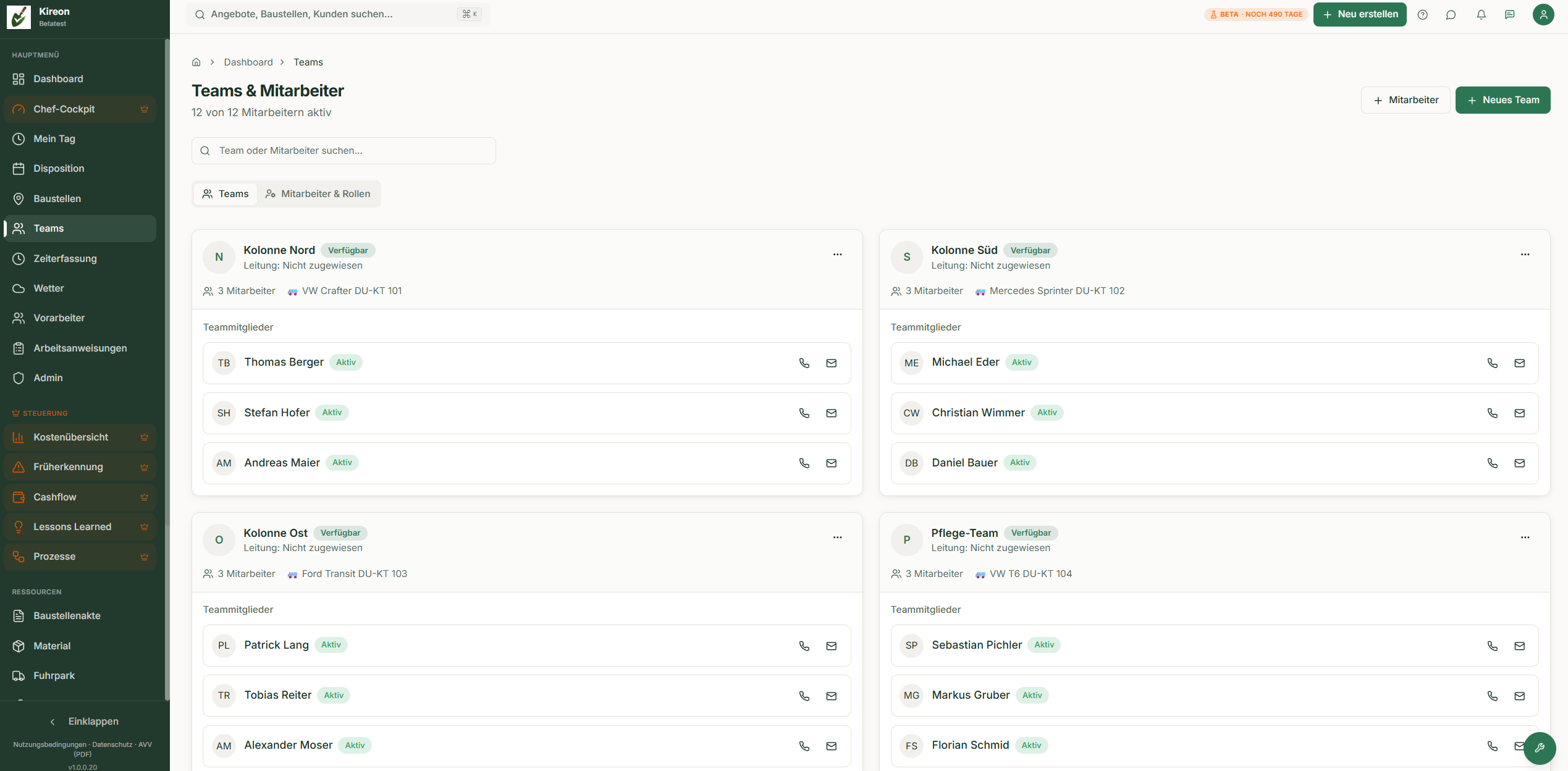Open the chat bubble icon in header
Viewport: 1568px width, 771px height.
tap(1451, 15)
